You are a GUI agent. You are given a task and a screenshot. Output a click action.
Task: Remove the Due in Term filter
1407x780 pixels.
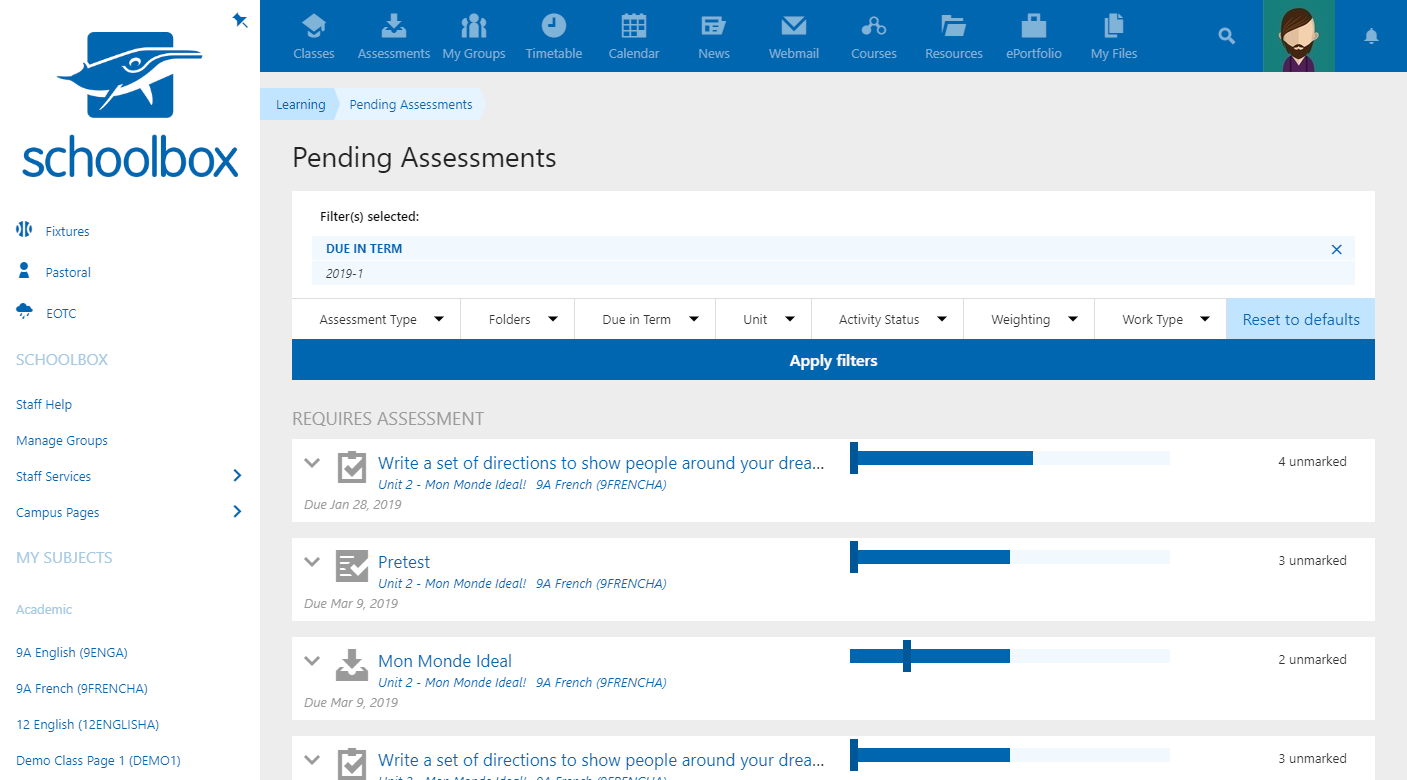click(1336, 249)
